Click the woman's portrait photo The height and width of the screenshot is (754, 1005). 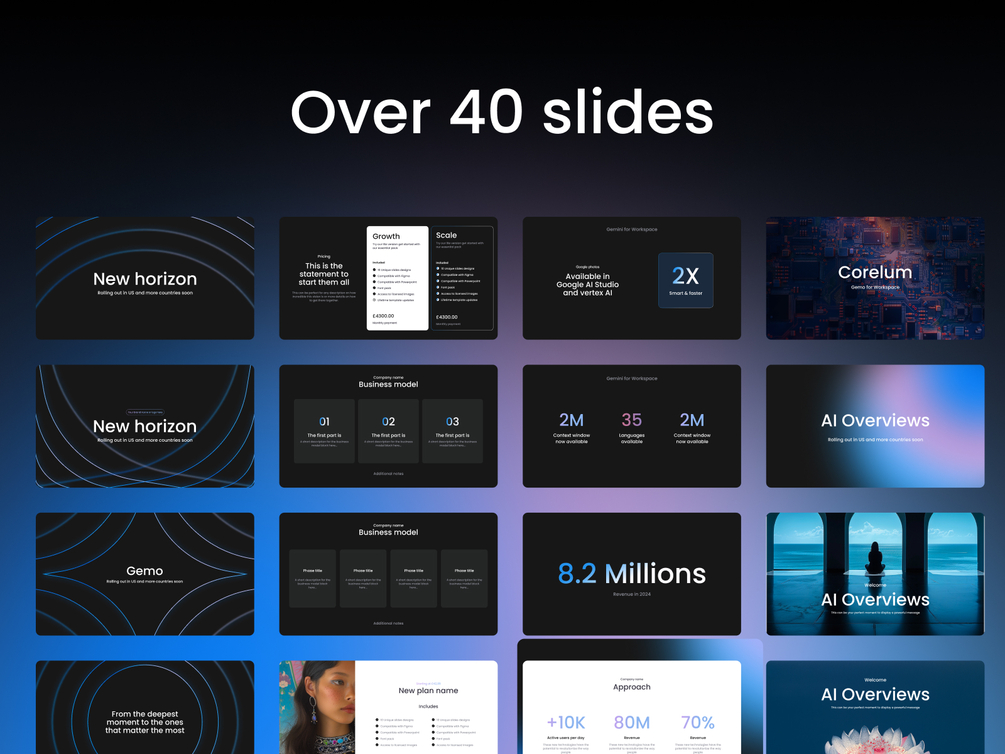[x=317, y=707]
